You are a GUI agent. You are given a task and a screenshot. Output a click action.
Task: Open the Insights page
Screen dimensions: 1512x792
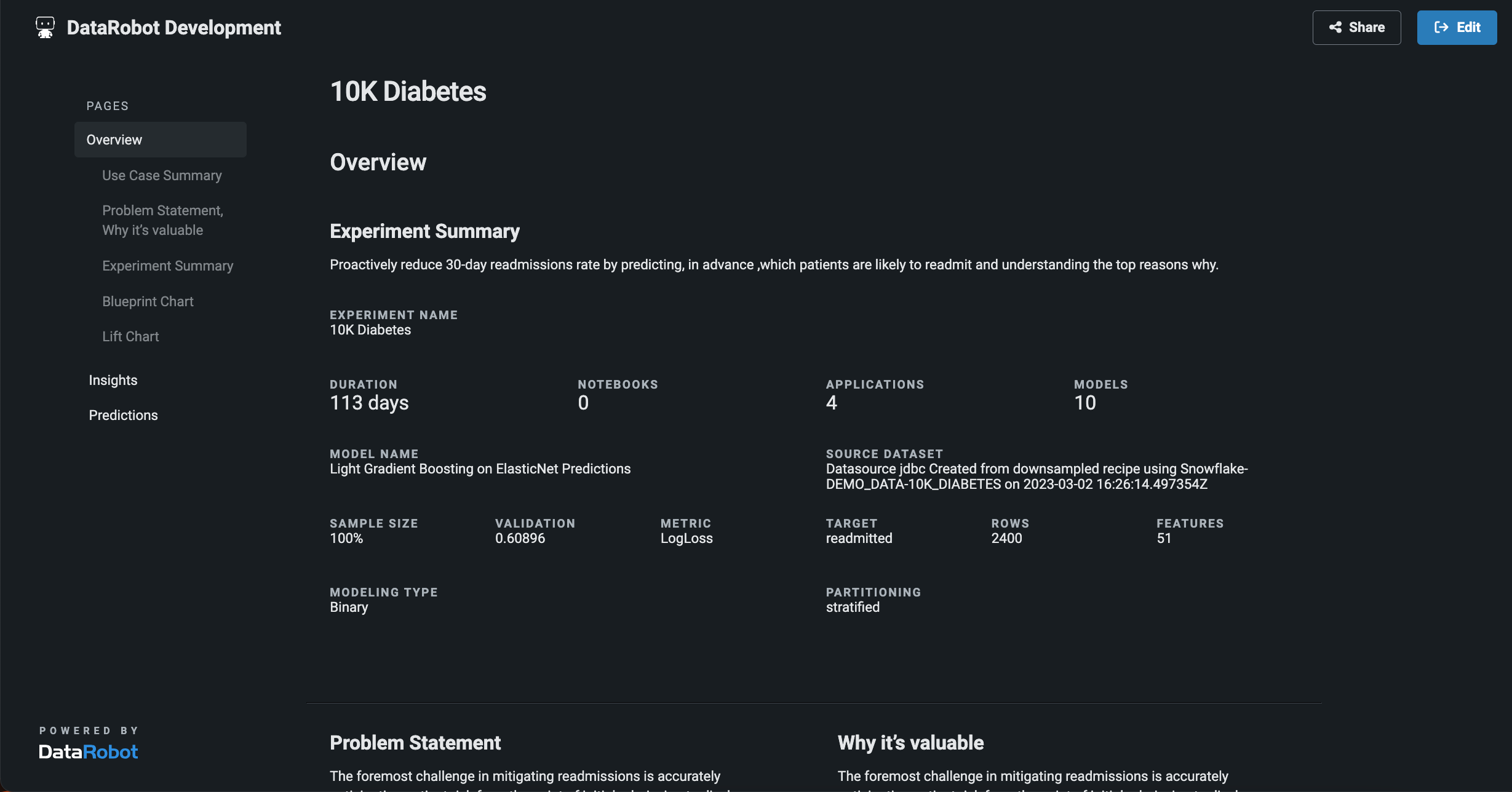tap(113, 380)
